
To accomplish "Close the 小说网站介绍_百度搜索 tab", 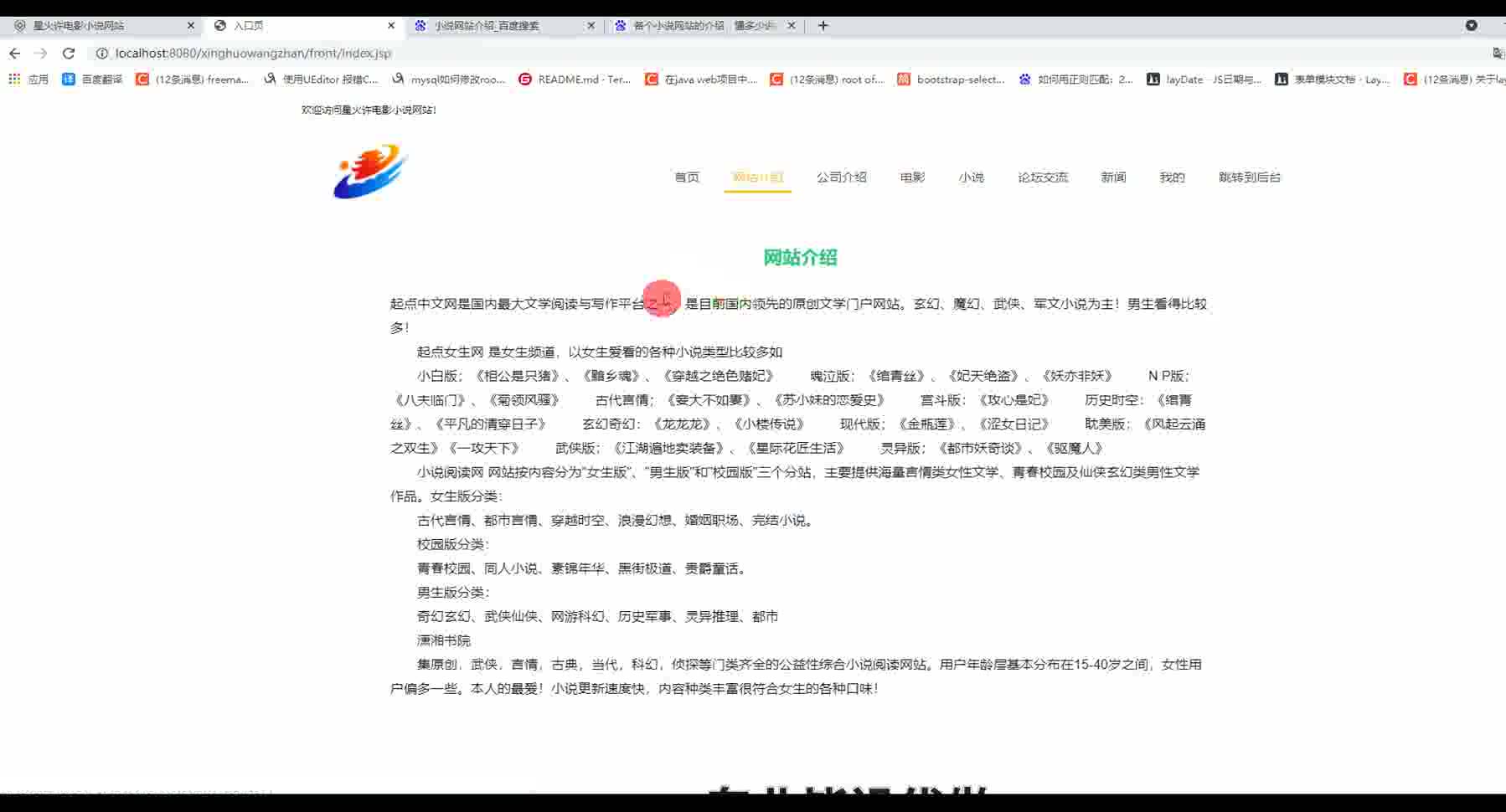I will click(x=591, y=25).
